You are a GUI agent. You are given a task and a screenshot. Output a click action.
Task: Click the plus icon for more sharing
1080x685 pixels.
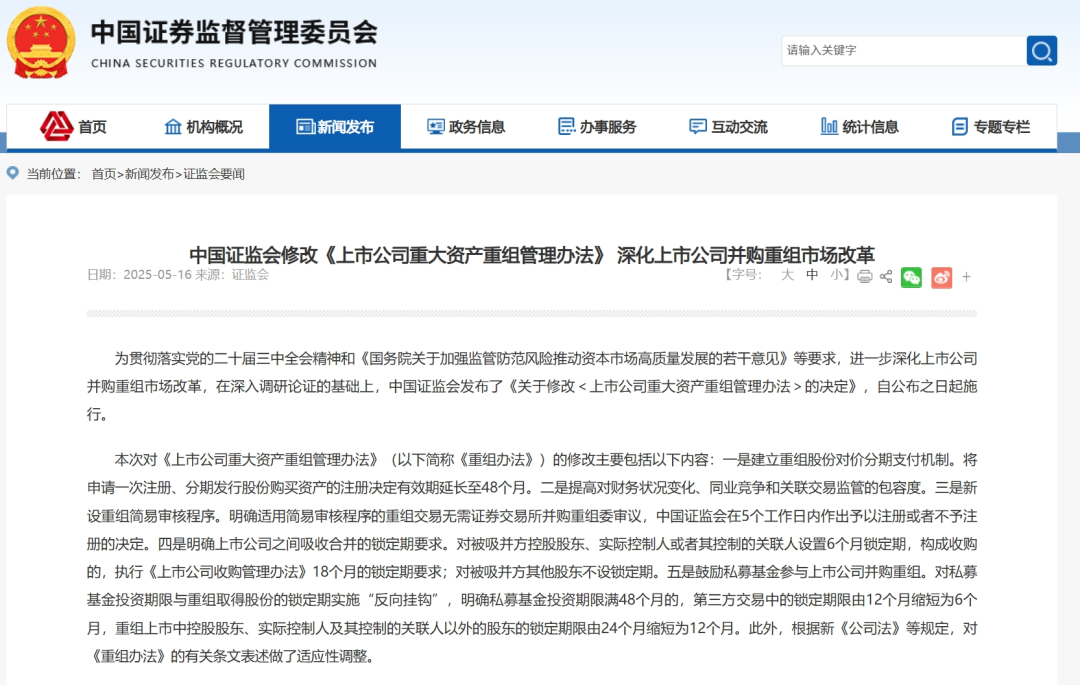(x=966, y=277)
